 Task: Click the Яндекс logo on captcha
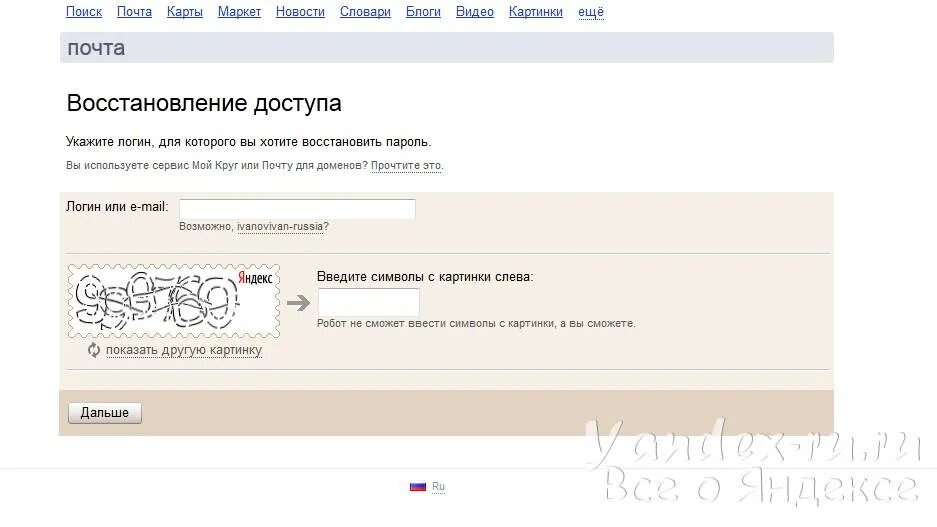(255, 278)
